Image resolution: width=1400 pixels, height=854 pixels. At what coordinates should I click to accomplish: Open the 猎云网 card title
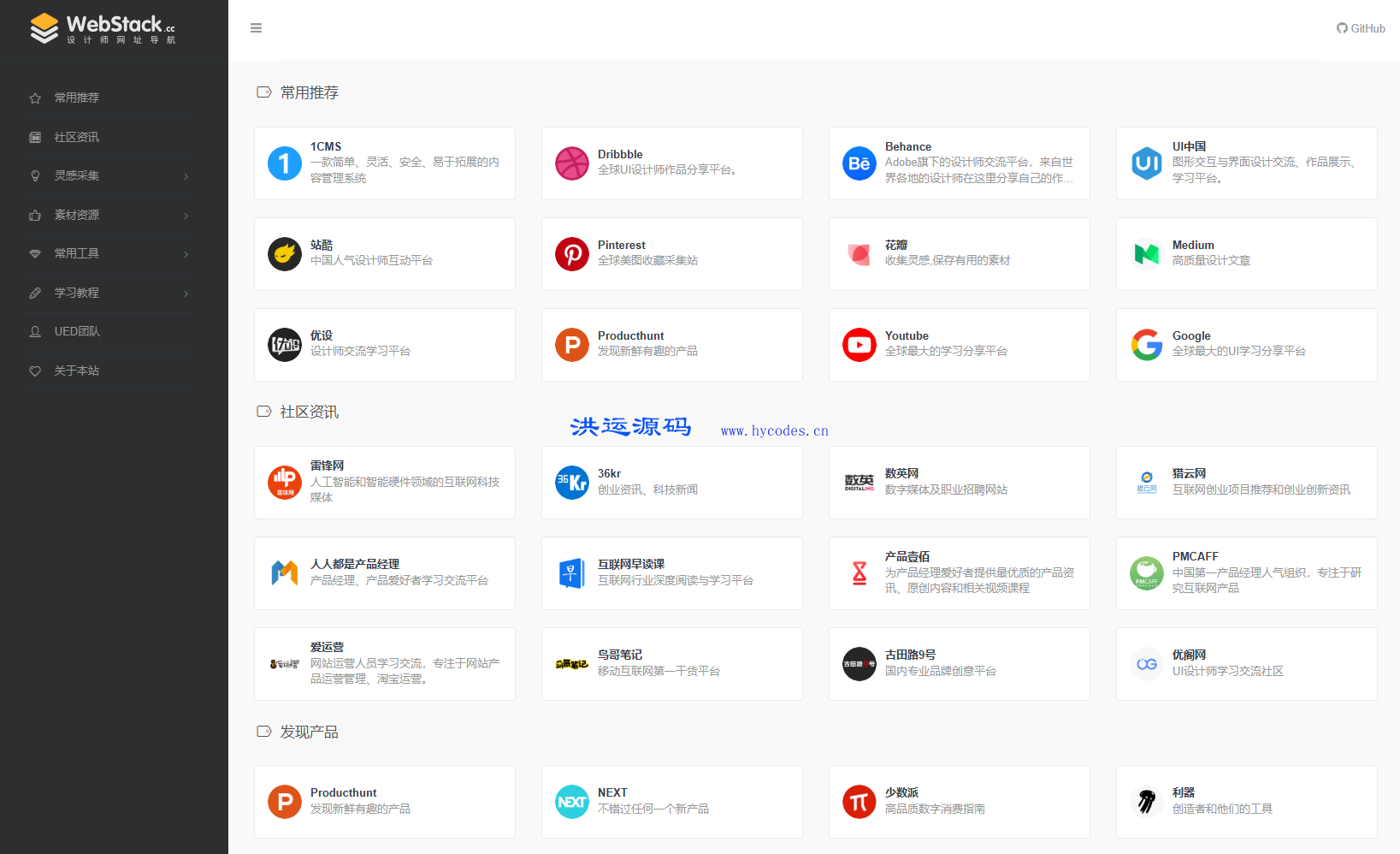coord(1190,474)
